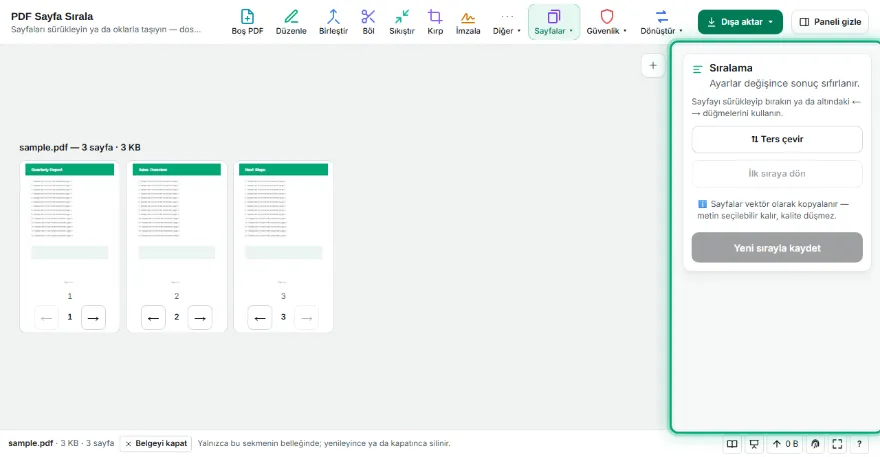Click the Sıralama panel heading

point(731,68)
